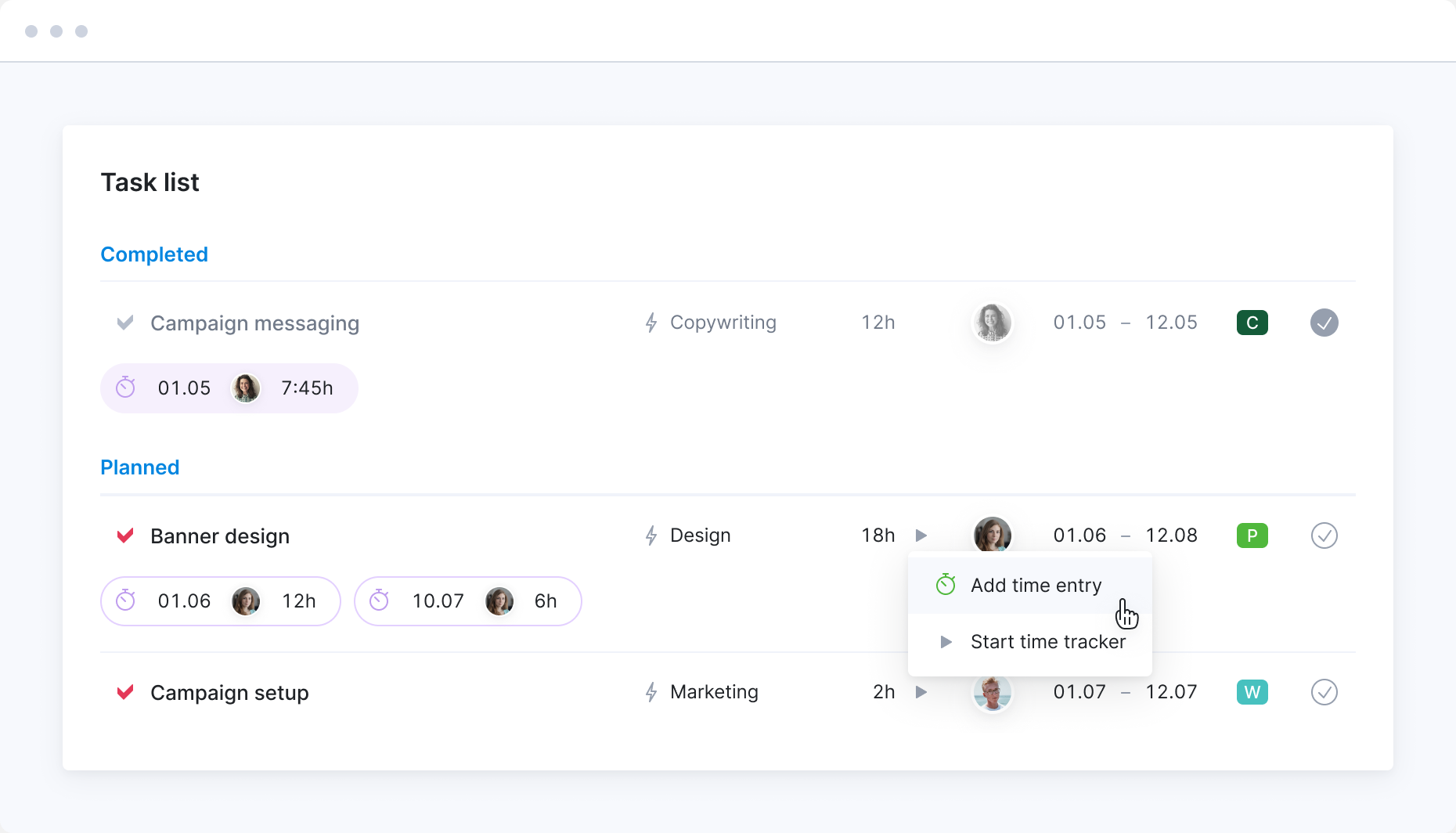Viewport: 1456px width, 833px height.
Task: Open the Planned section heading
Action: (x=140, y=467)
